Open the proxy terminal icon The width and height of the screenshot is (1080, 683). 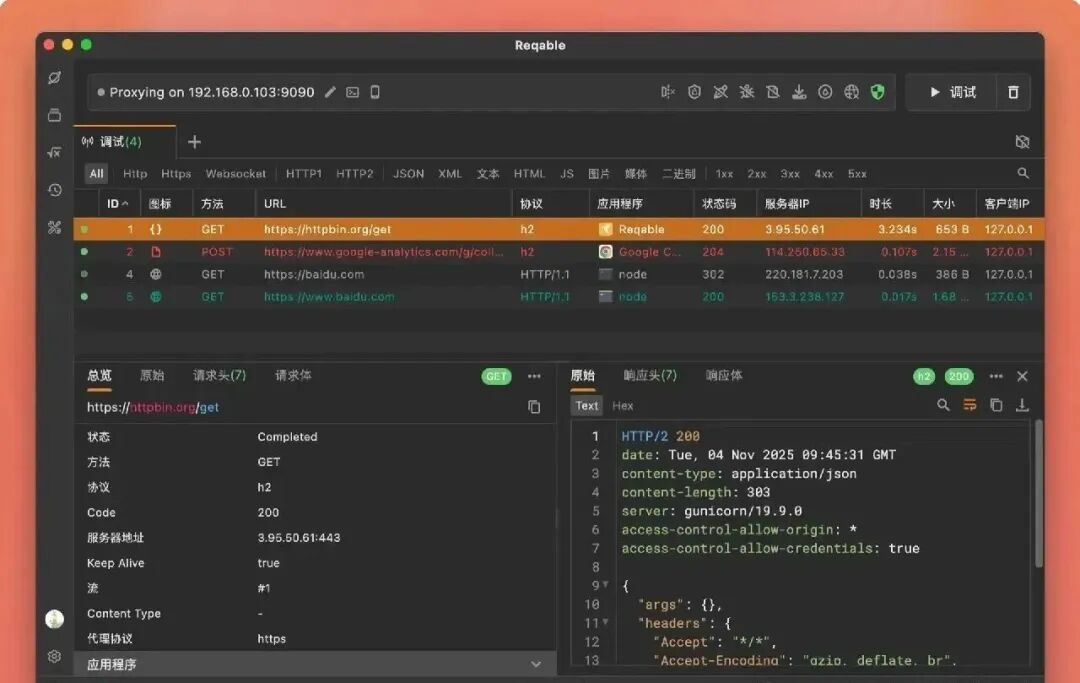click(353, 92)
